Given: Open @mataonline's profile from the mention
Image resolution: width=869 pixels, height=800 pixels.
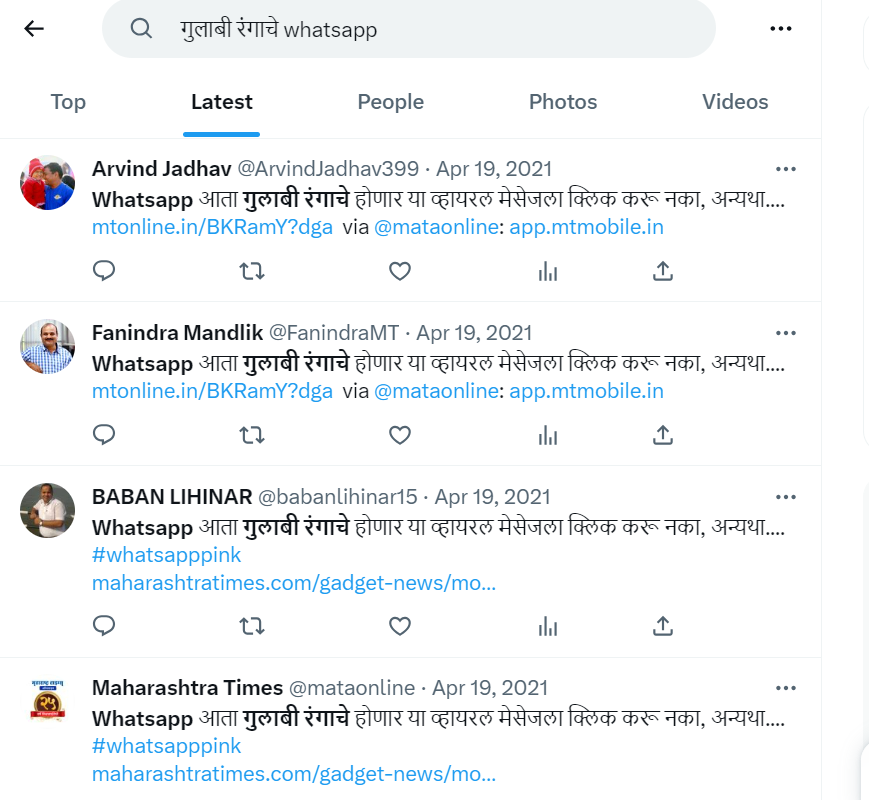Looking at the screenshot, I should (x=437, y=225).
